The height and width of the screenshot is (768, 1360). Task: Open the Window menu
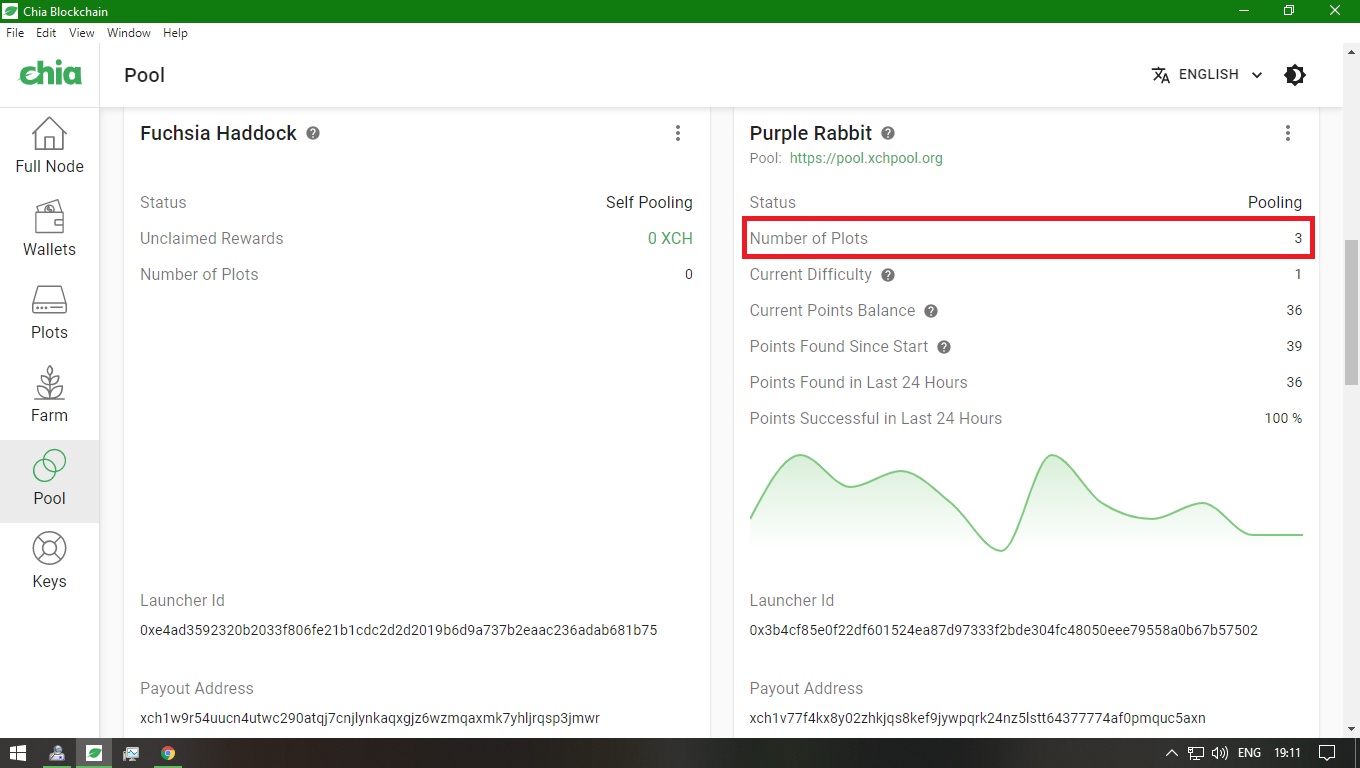click(x=129, y=33)
